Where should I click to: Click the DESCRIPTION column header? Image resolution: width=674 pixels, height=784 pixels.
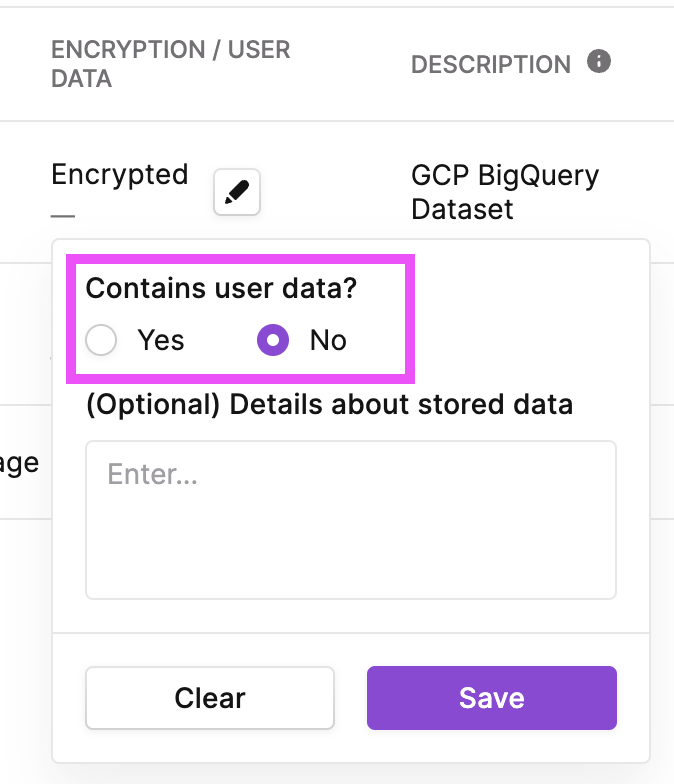[x=491, y=64]
